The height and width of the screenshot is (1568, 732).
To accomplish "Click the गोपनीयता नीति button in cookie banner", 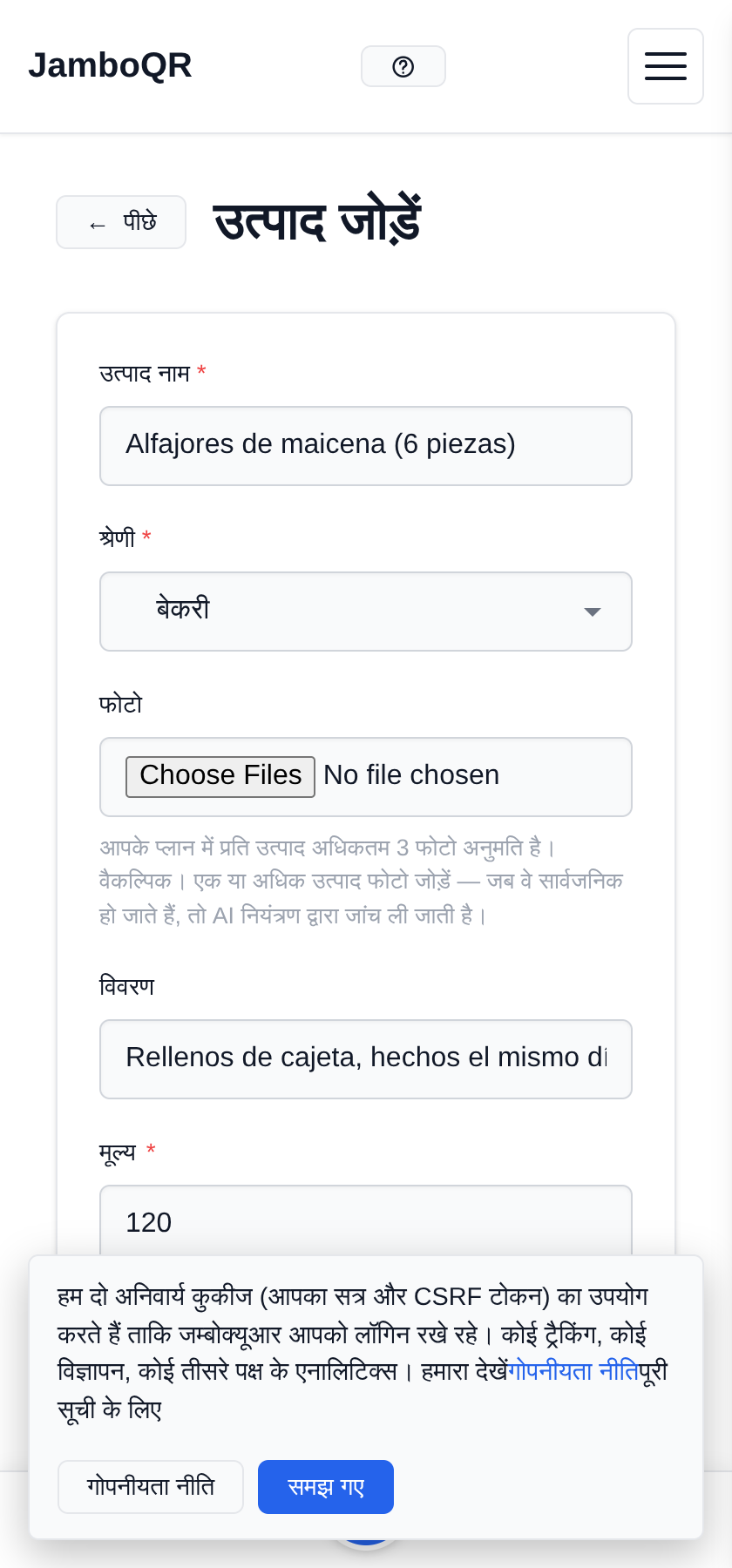I will [151, 1487].
